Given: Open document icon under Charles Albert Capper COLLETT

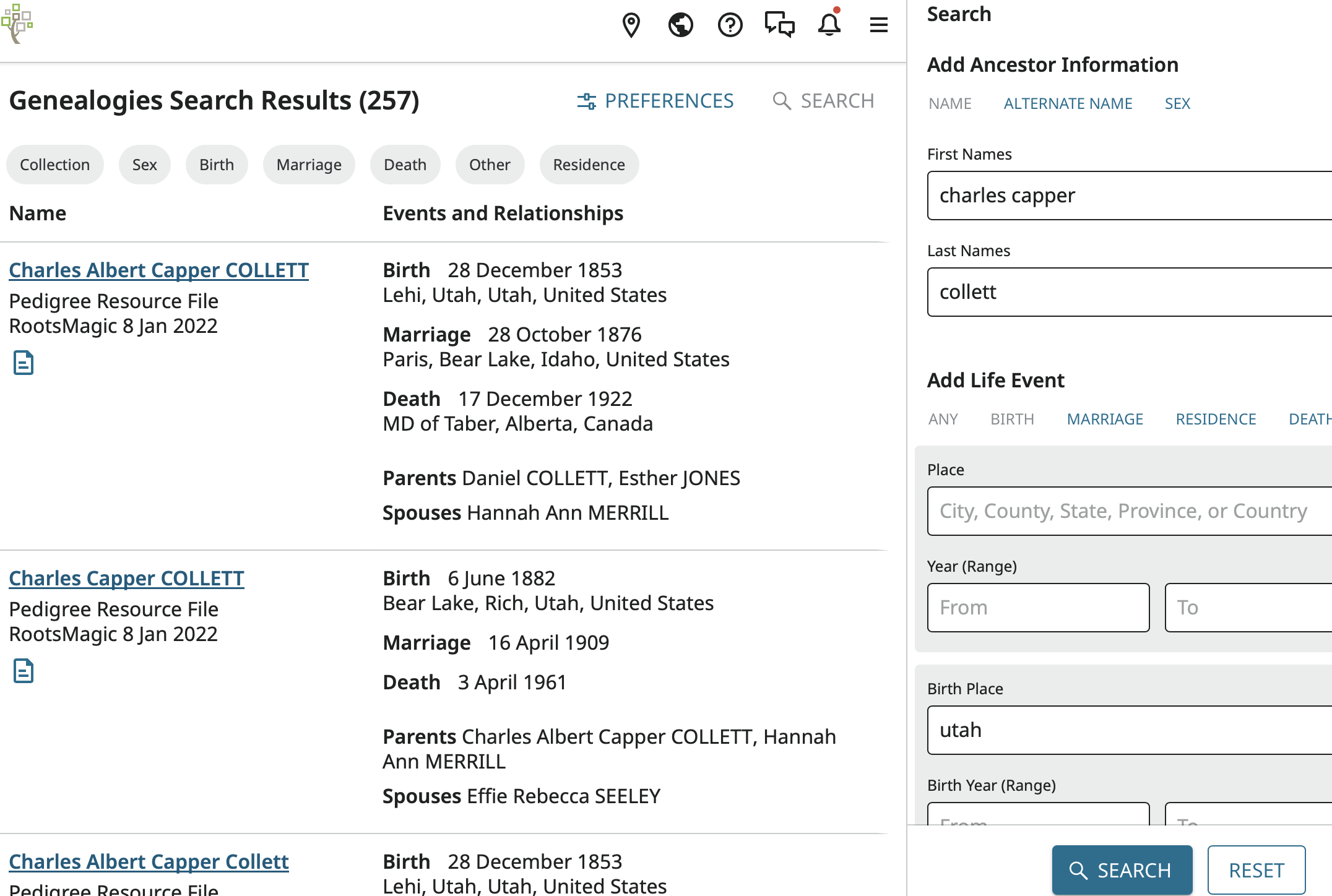Looking at the screenshot, I should click(24, 363).
